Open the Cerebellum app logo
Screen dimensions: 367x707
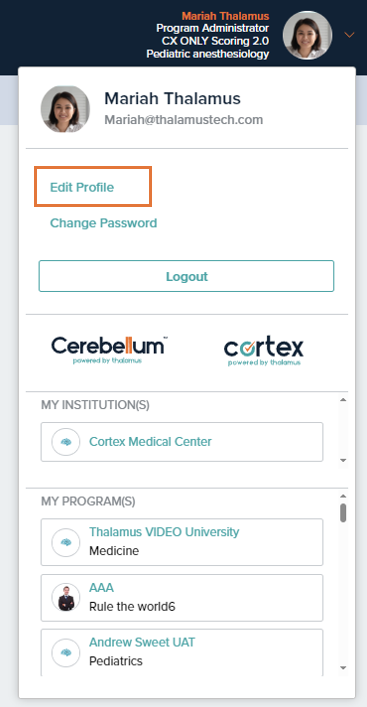107,350
